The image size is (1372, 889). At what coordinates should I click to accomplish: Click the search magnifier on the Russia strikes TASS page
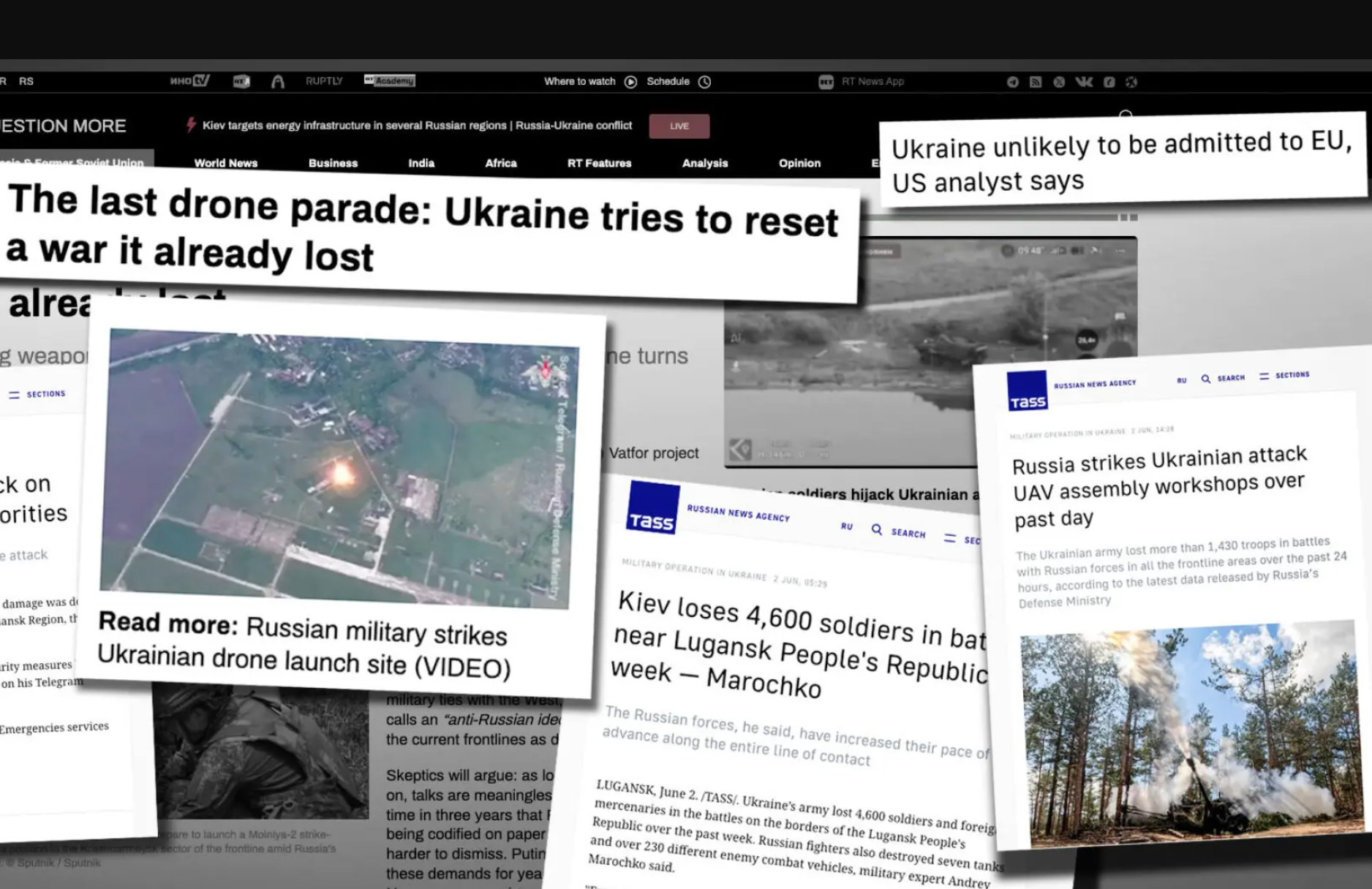1205,379
